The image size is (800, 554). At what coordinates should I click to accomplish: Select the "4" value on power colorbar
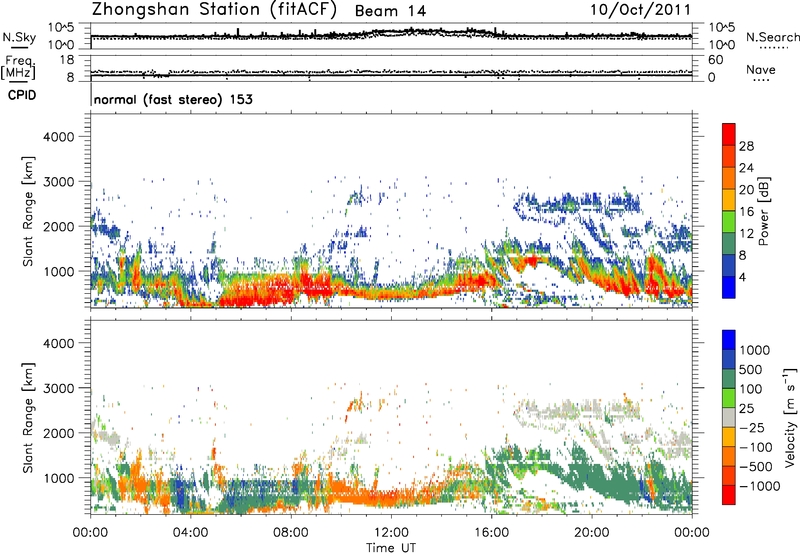click(x=742, y=278)
